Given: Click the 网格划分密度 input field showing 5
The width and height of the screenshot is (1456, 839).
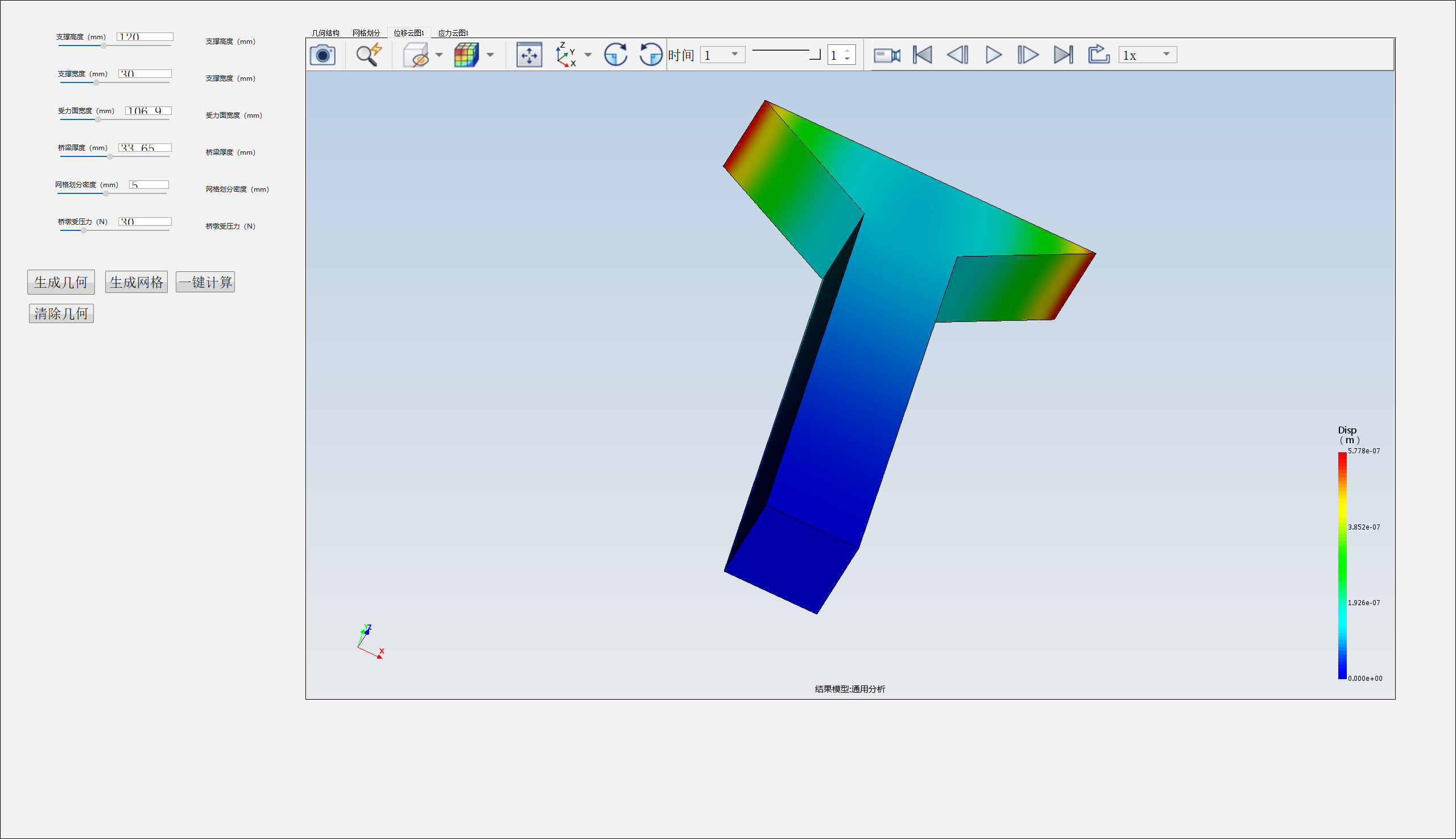Looking at the screenshot, I should tap(148, 184).
